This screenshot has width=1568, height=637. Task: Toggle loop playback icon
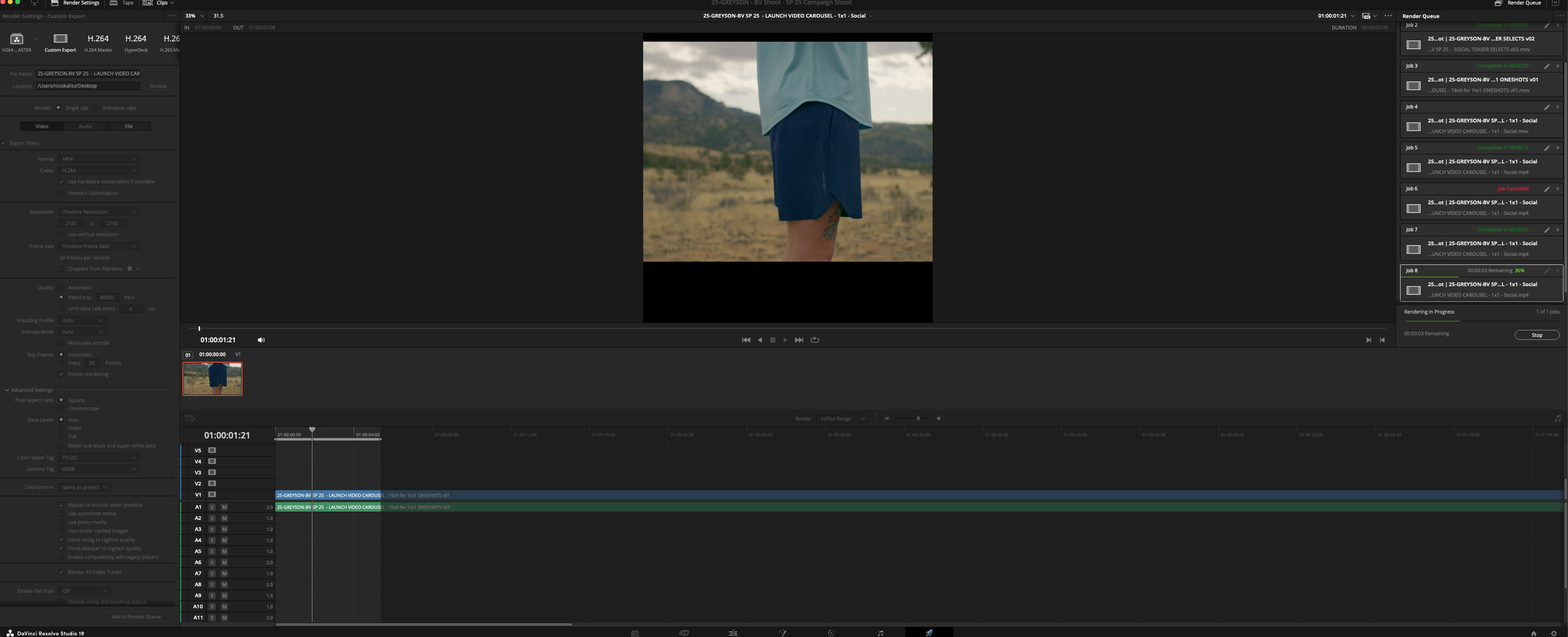(815, 340)
